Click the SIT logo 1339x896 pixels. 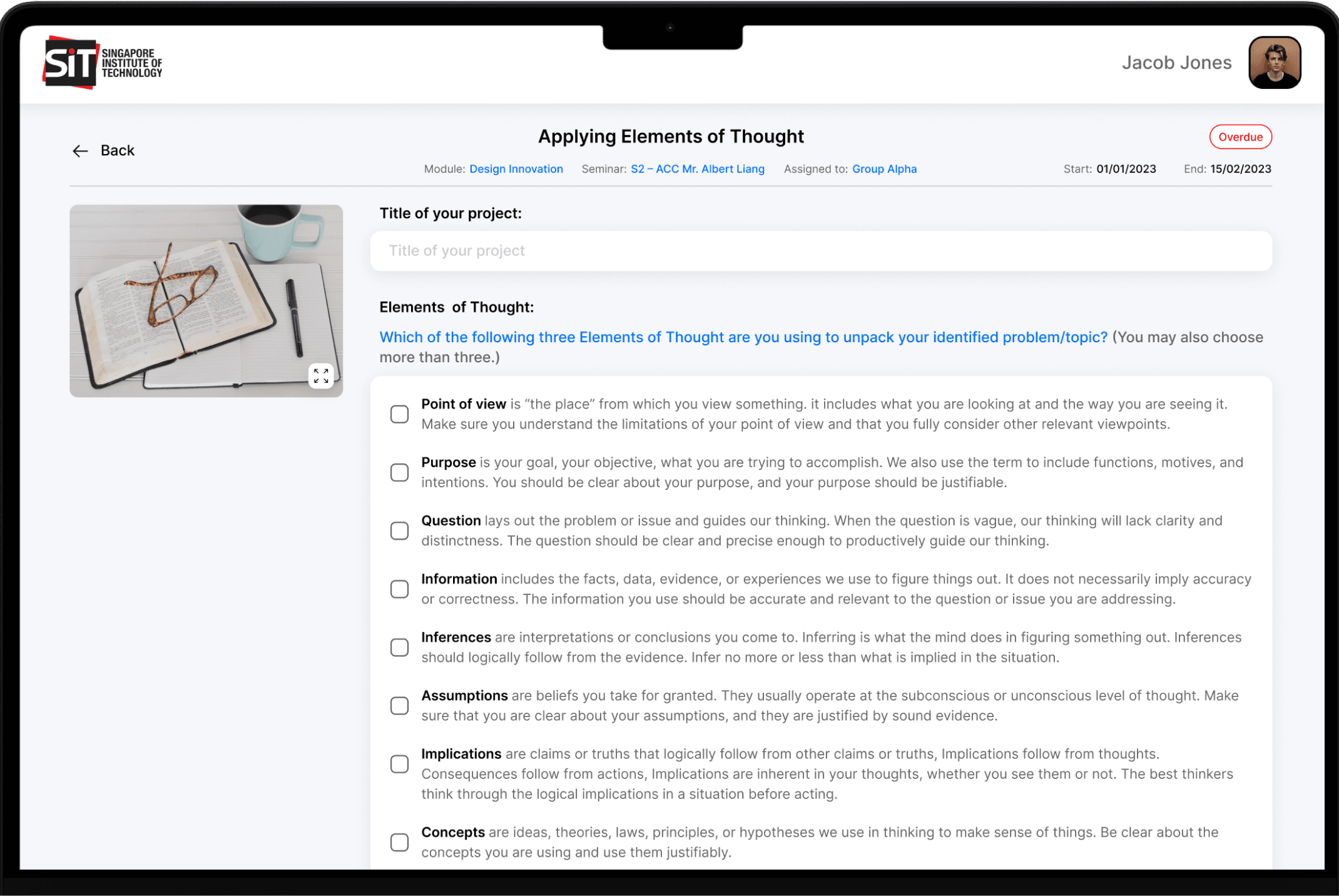click(103, 63)
